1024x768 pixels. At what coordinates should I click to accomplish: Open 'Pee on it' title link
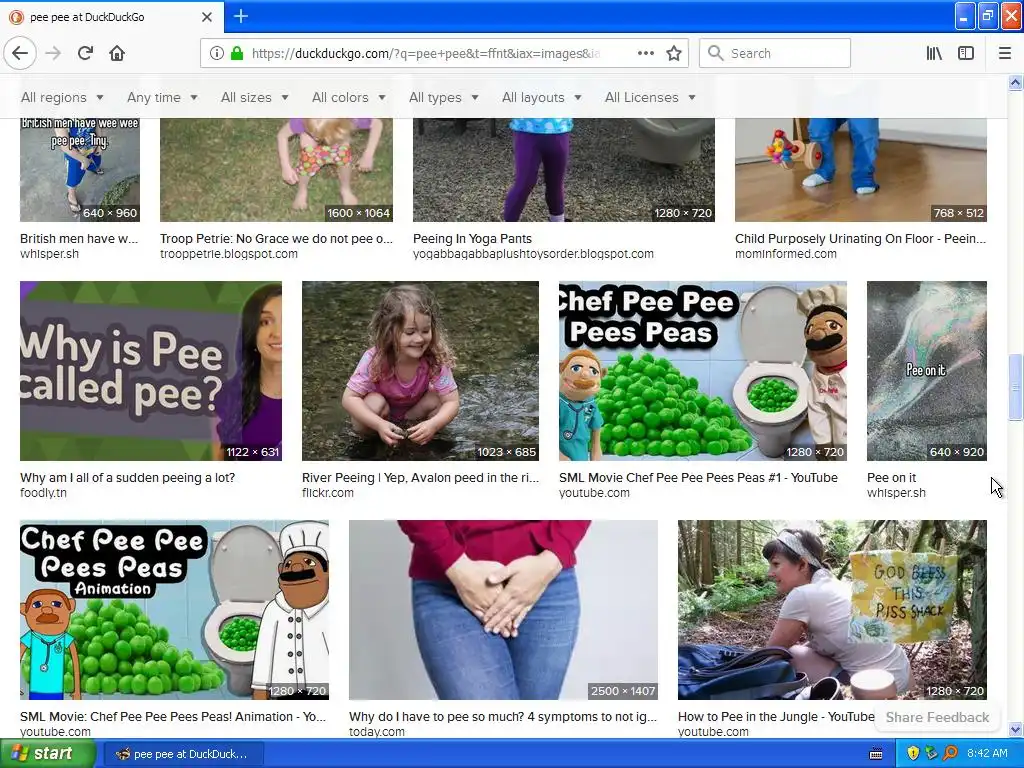coord(891,477)
